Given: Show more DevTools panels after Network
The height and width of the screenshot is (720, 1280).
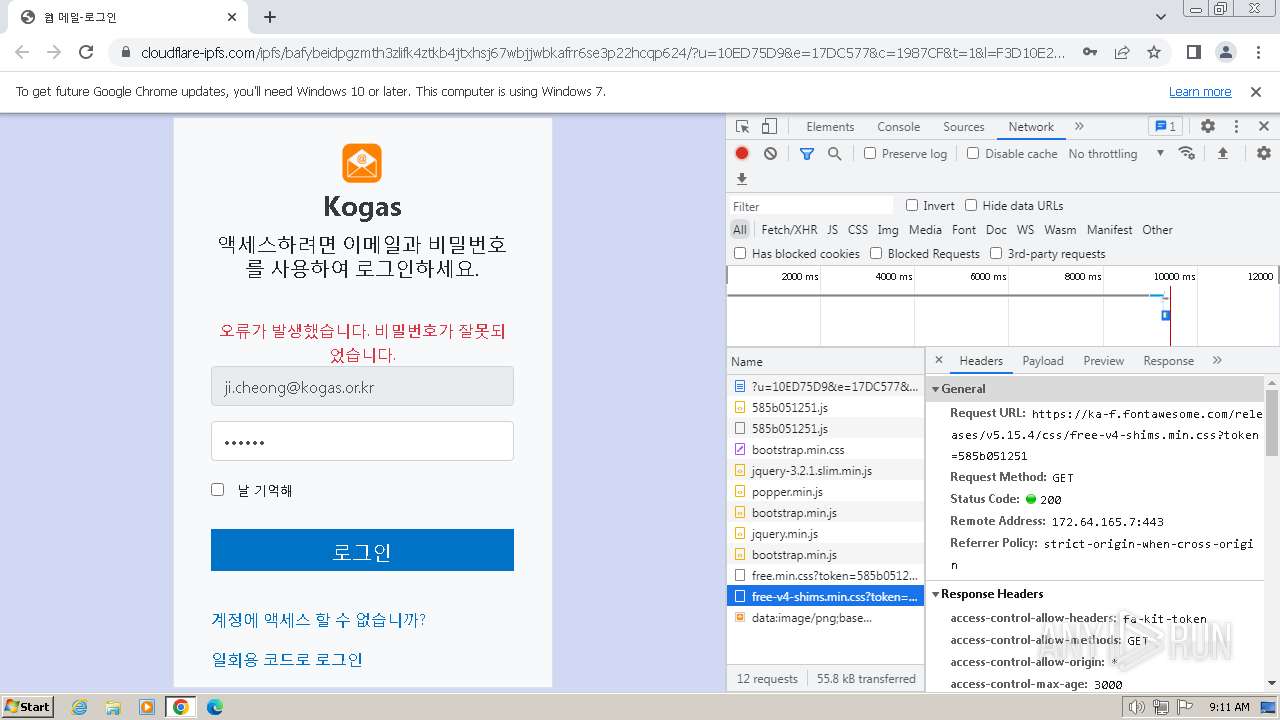Looking at the screenshot, I should point(1079,127).
